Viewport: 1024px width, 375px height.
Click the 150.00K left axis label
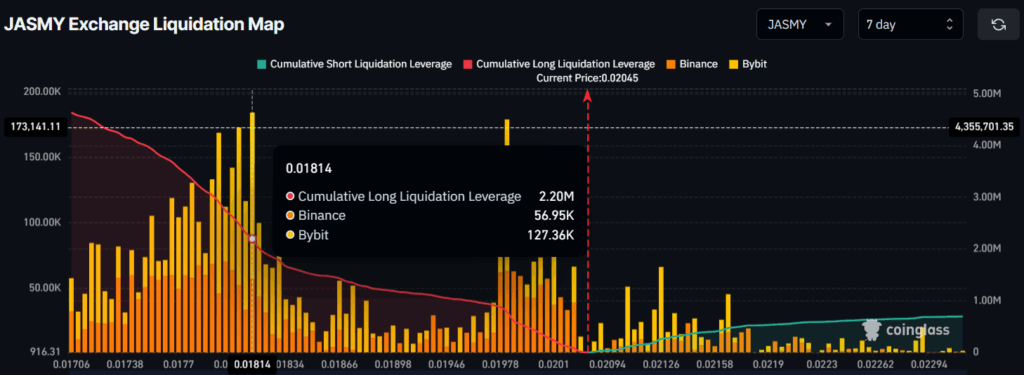pyautogui.click(x=42, y=157)
